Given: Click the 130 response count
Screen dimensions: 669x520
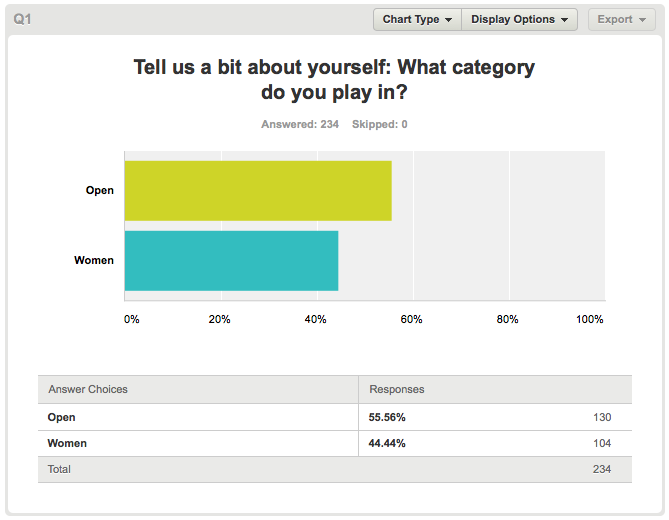Looking at the screenshot, I should (602, 417).
